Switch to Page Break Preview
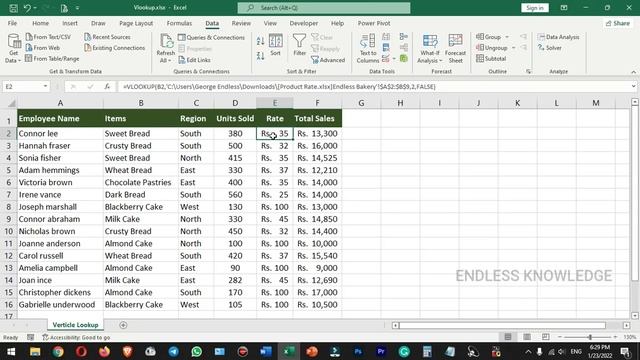Image resolution: width=640 pixels, height=360 pixels. coord(546,337)
